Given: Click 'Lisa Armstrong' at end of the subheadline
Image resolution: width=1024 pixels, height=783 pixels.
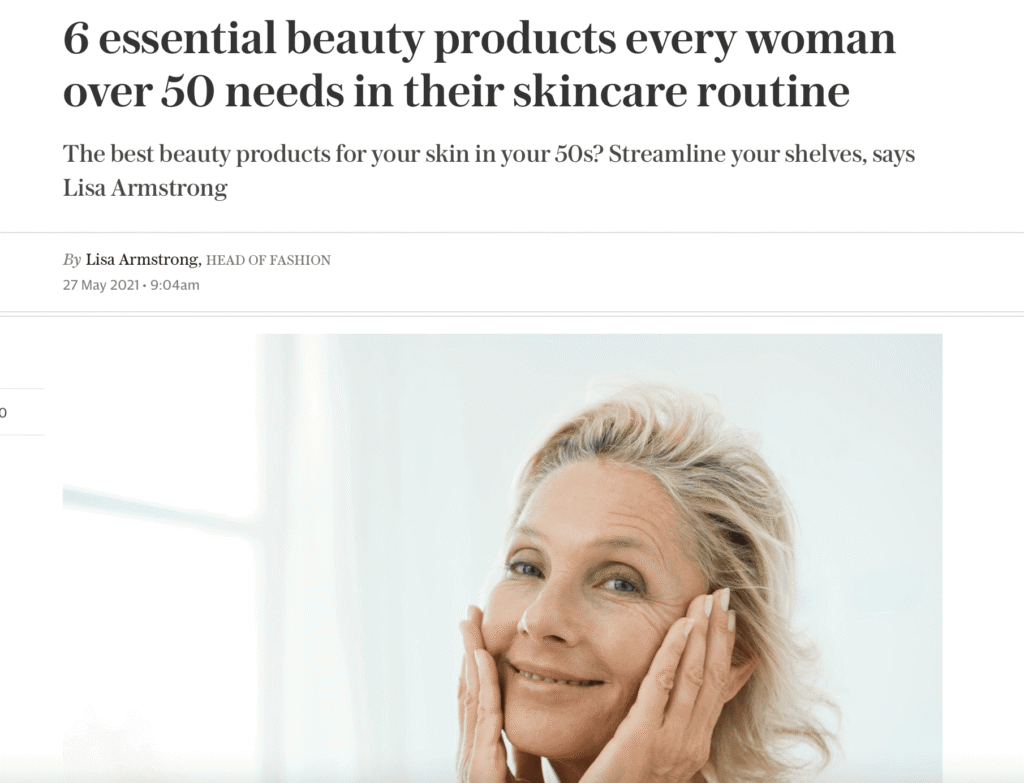Looking at the screenshot, I should 145,188.
